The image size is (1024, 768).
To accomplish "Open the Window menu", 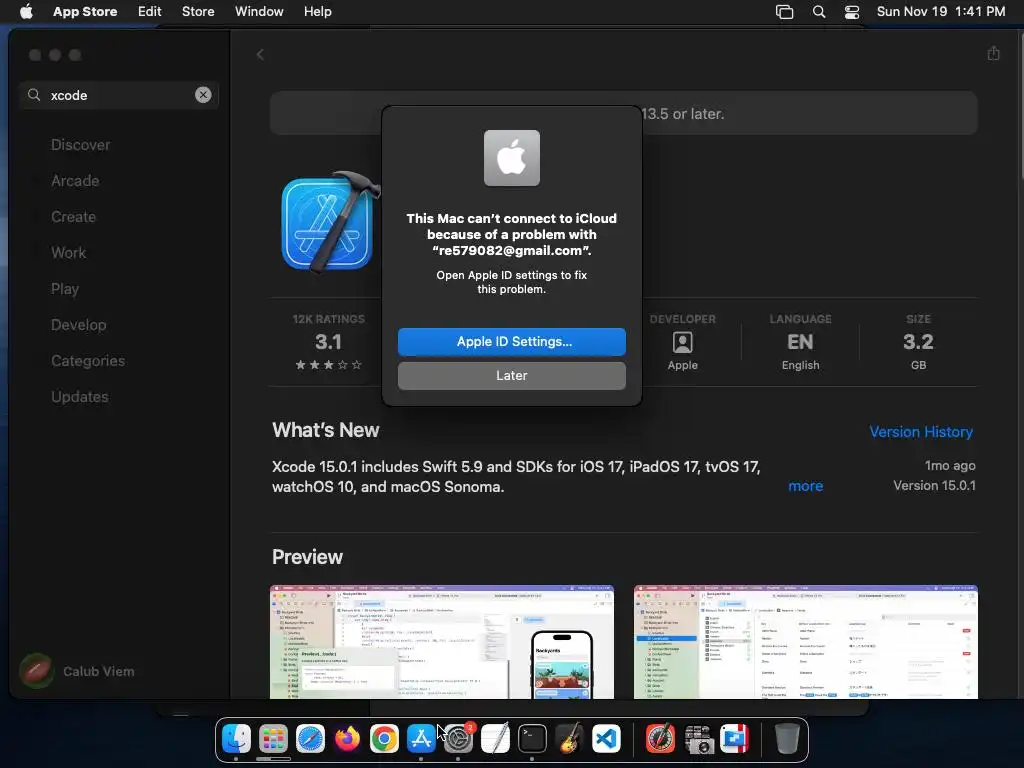I will coord(259,11).
